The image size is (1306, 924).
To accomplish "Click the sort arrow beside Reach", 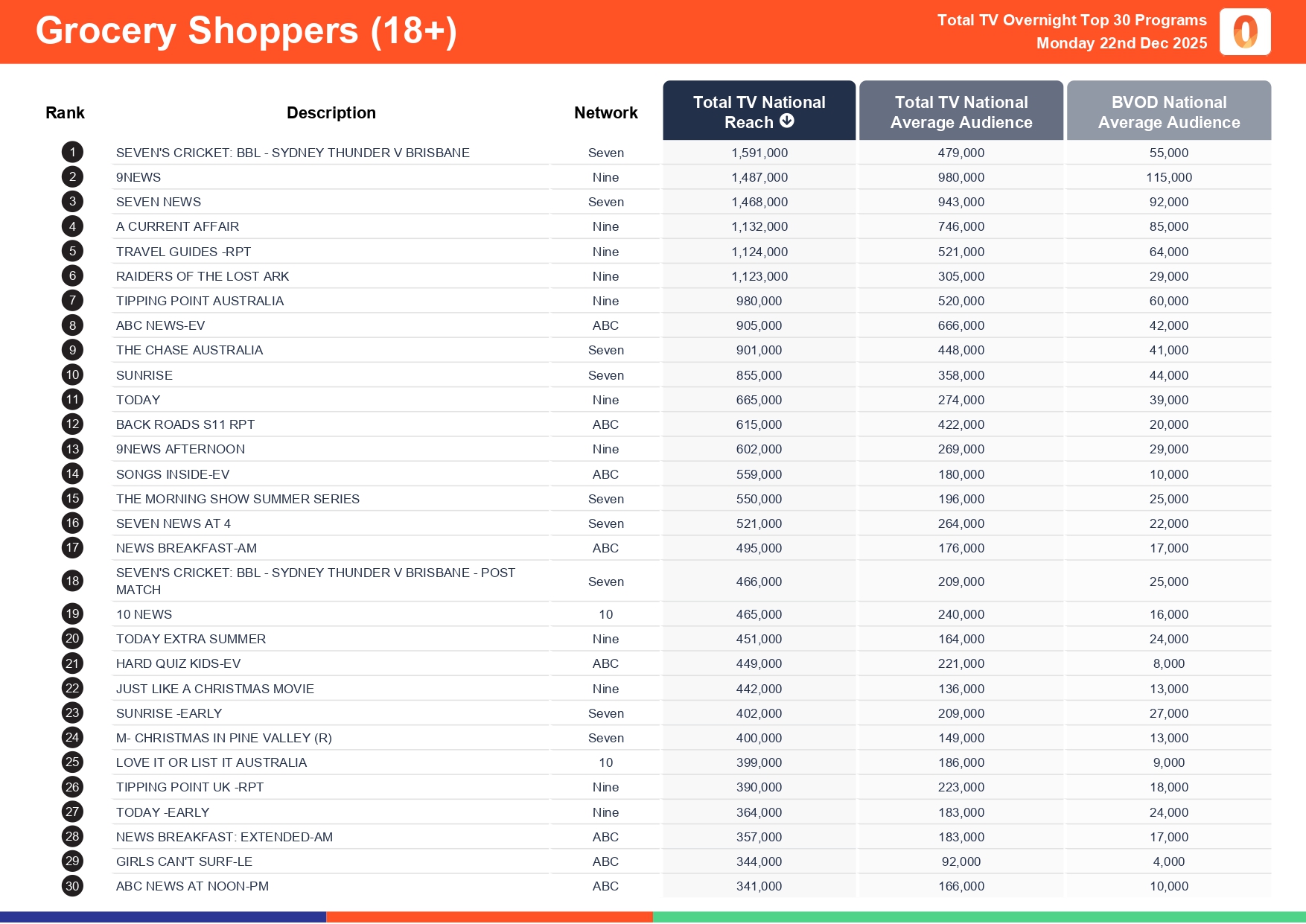I will click(x=787, y=121).
